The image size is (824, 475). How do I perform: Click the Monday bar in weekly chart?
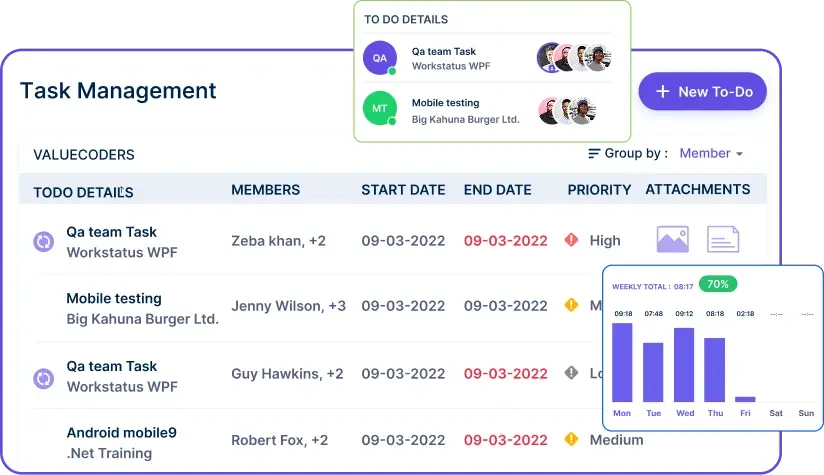(622, 363)
